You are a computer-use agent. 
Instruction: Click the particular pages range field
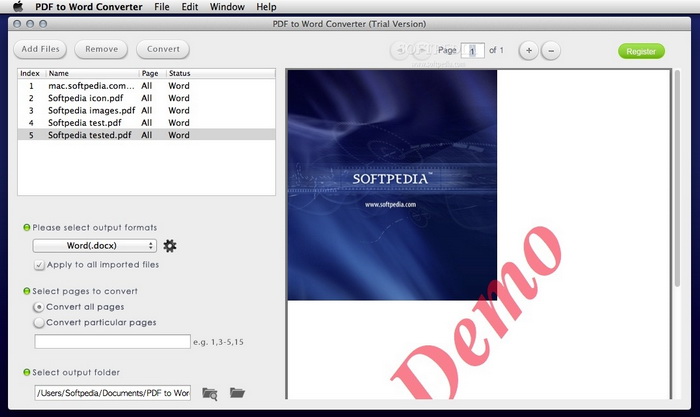point(112,342)
